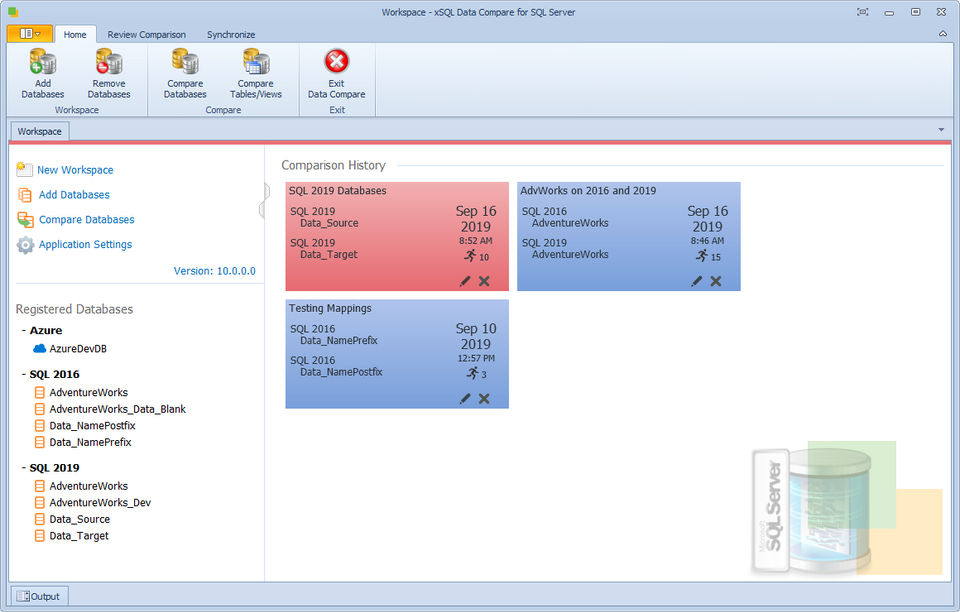Click the Add Databases sidebar link
Image resolution: width=960 pixels, height=612 pixels.
(x=74, y=195)
